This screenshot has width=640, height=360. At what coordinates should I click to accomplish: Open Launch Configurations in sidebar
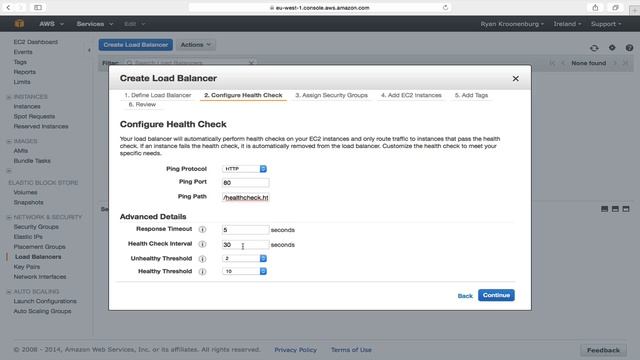pyautogui.click(x=45, y=301)
